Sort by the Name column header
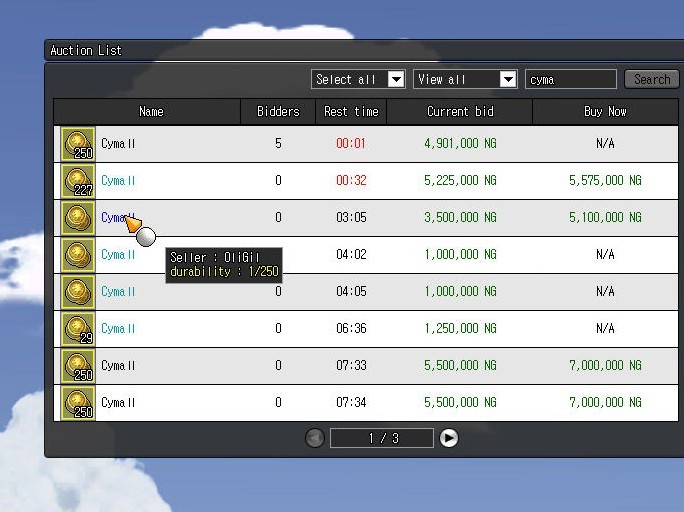This screenshot has height=512, width=684. tap(150, 112)
